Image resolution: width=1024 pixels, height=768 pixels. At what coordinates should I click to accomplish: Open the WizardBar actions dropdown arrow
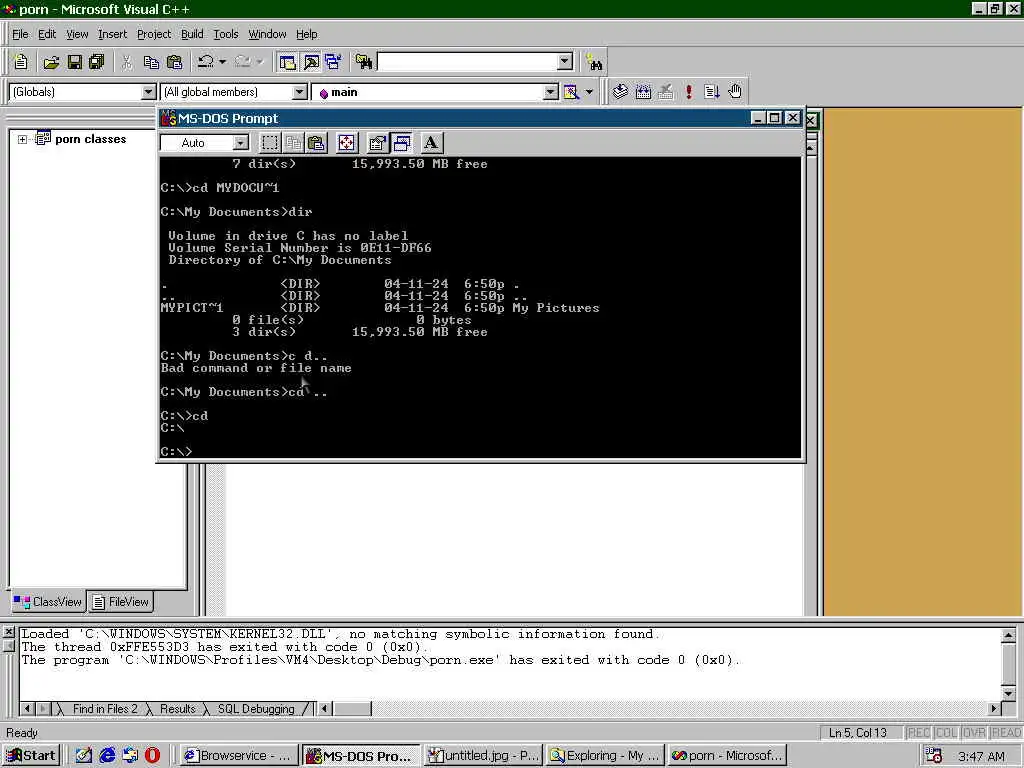(589, 92)
